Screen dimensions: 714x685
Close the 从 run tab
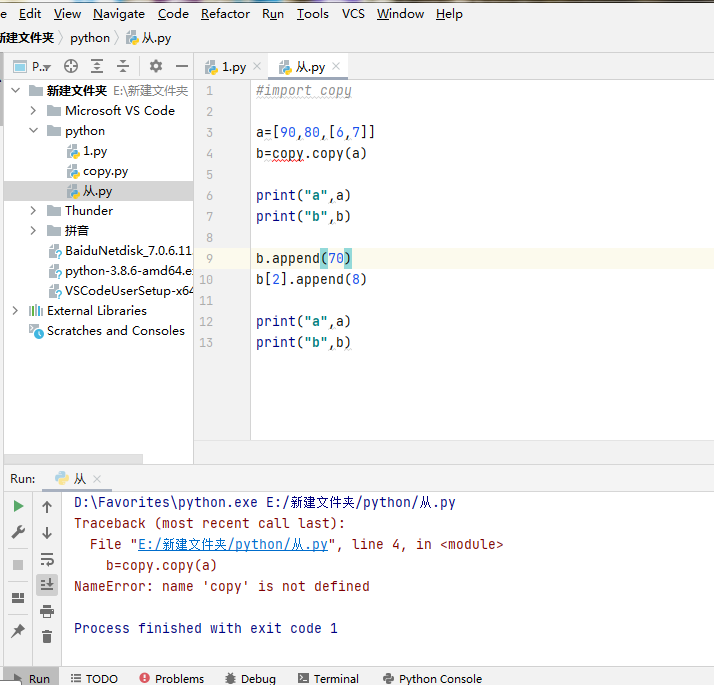[x=97, y=479]
